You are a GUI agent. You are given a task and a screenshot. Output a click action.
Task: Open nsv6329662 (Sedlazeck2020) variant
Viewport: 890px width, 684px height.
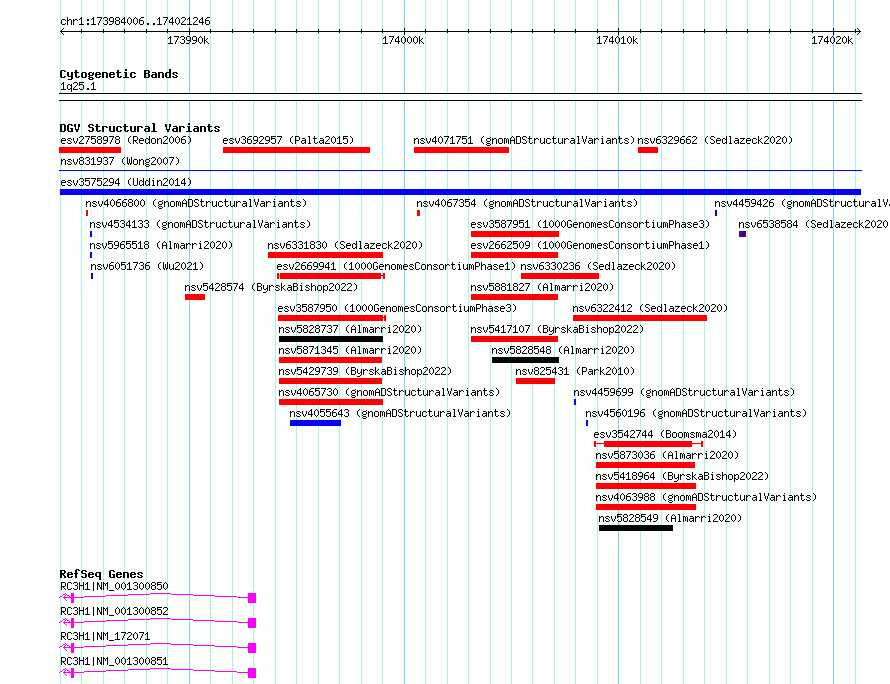coord(715,140)
